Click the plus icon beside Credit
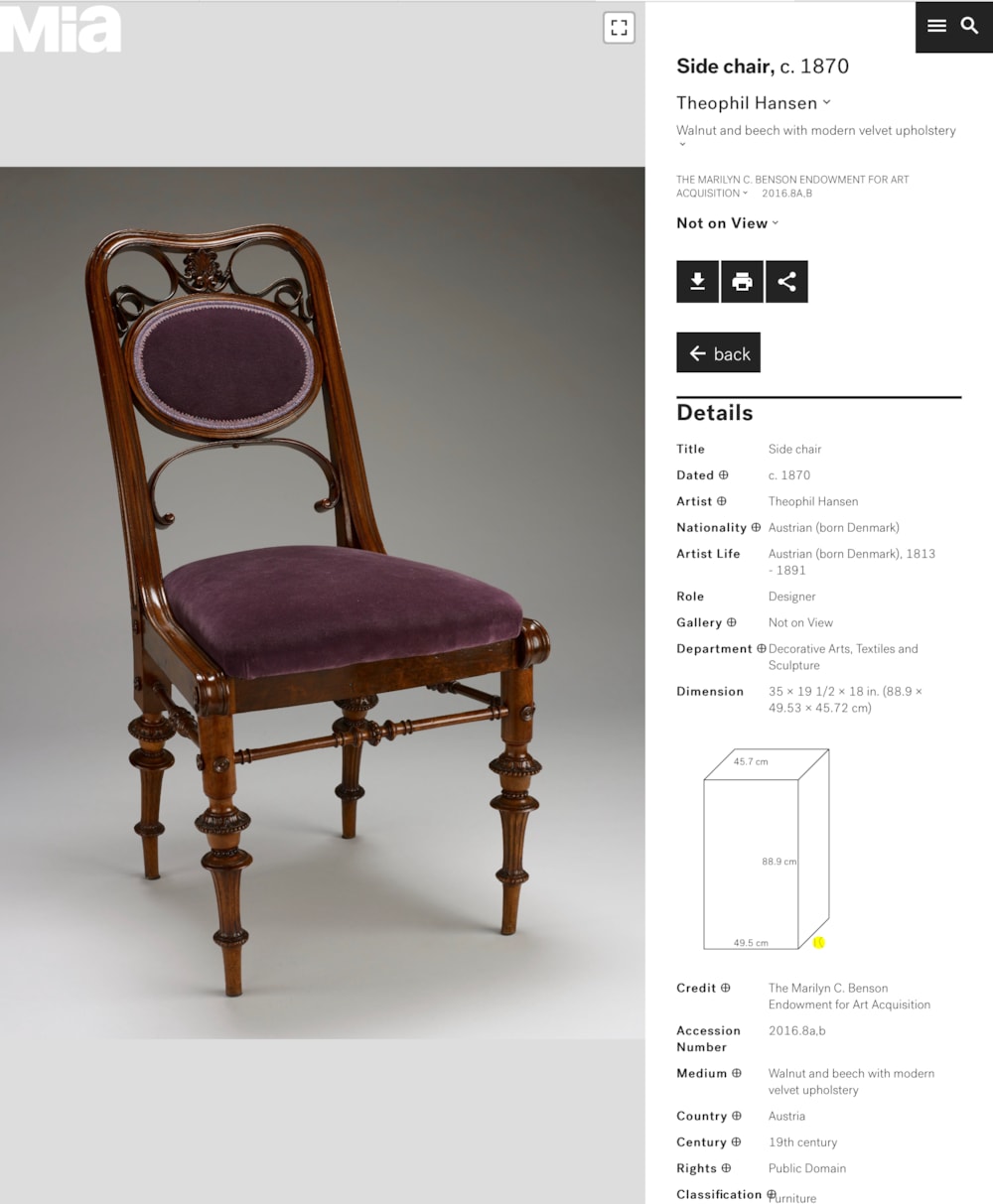This screenshot has width=993, height=1204. pyautogui.click(x=726, y=989)
